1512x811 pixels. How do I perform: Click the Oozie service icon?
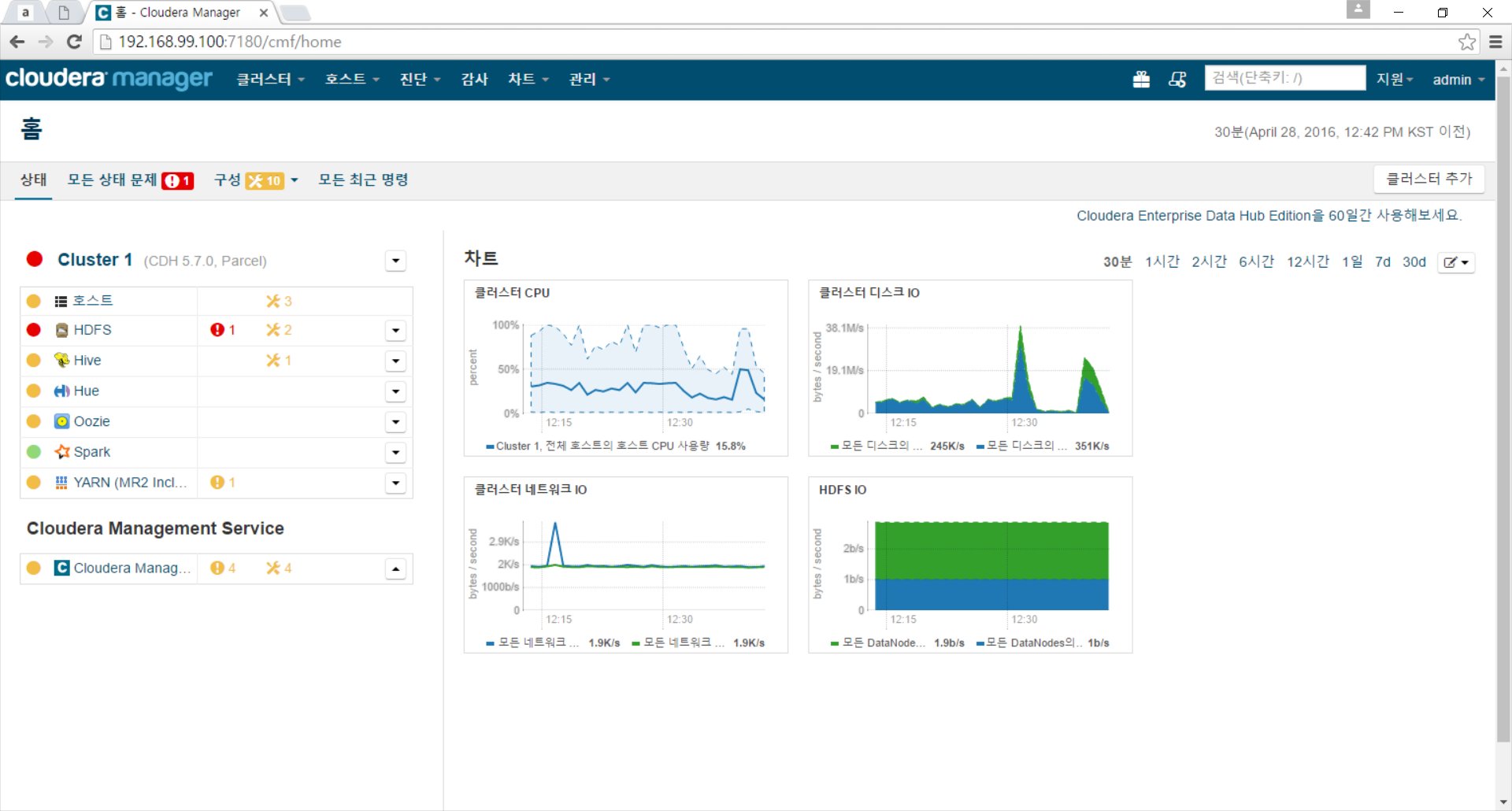(61, 421)
